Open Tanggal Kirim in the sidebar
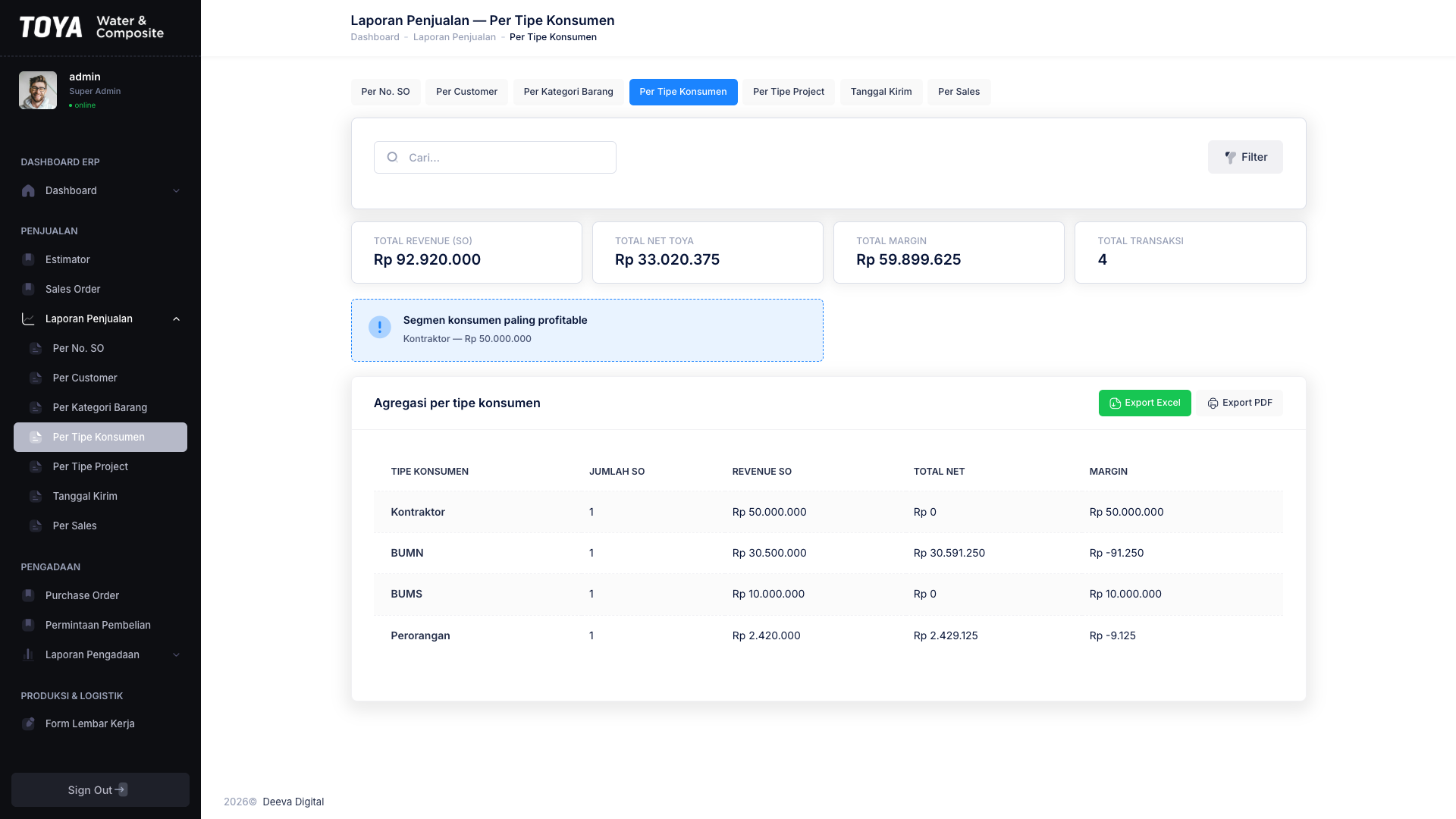This screenshot has height=819, width=1456. (100, 496)
